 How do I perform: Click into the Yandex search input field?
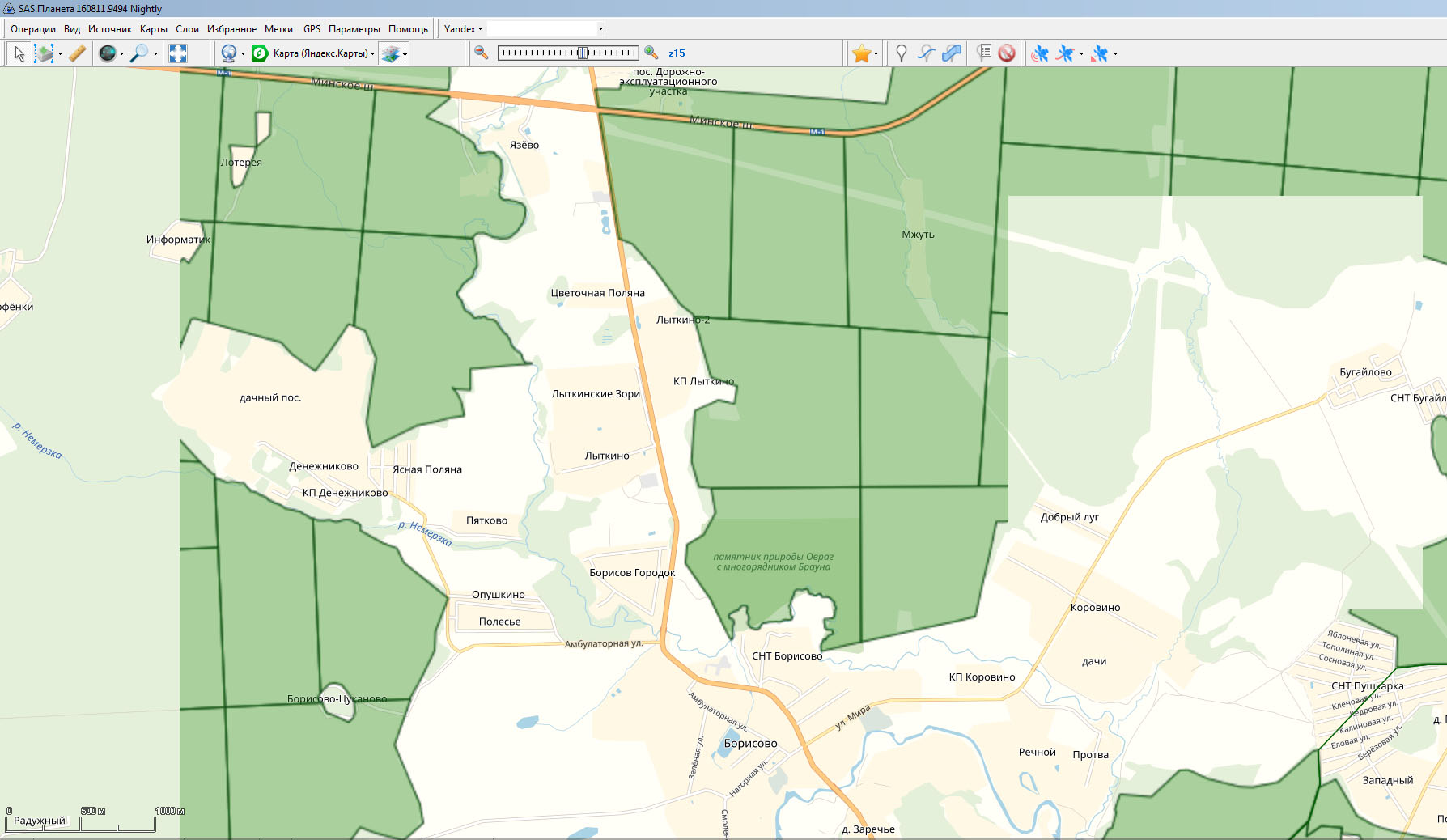point(541,29)
